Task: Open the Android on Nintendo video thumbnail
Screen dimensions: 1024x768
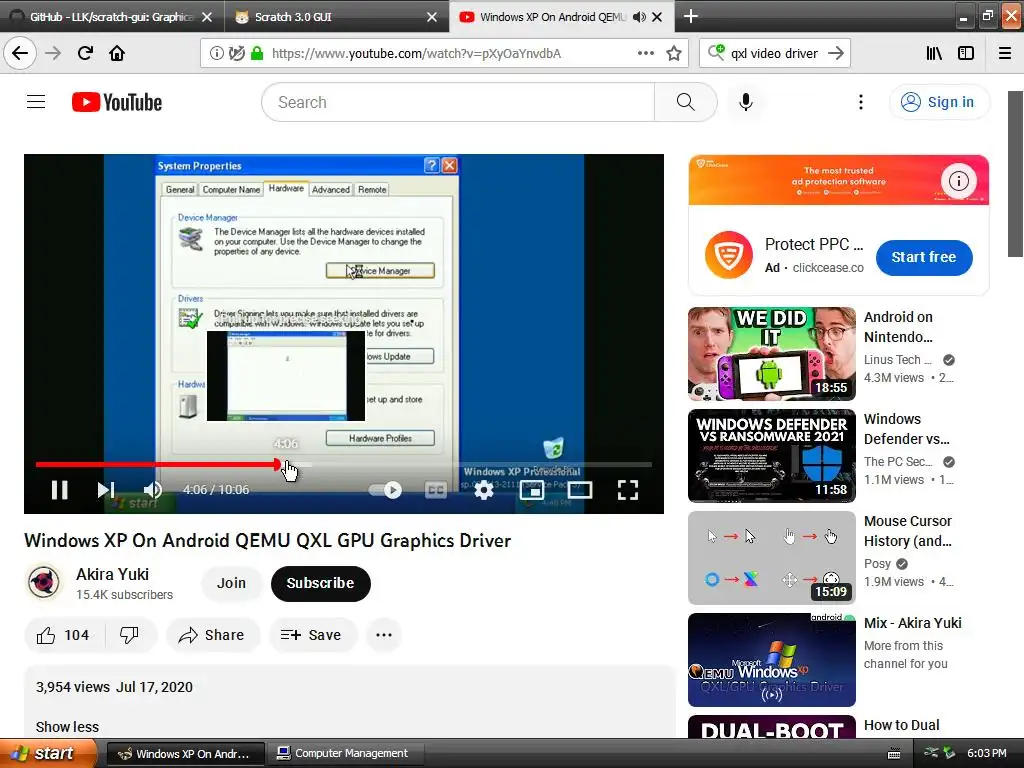Action: click(x=771, y=353)
